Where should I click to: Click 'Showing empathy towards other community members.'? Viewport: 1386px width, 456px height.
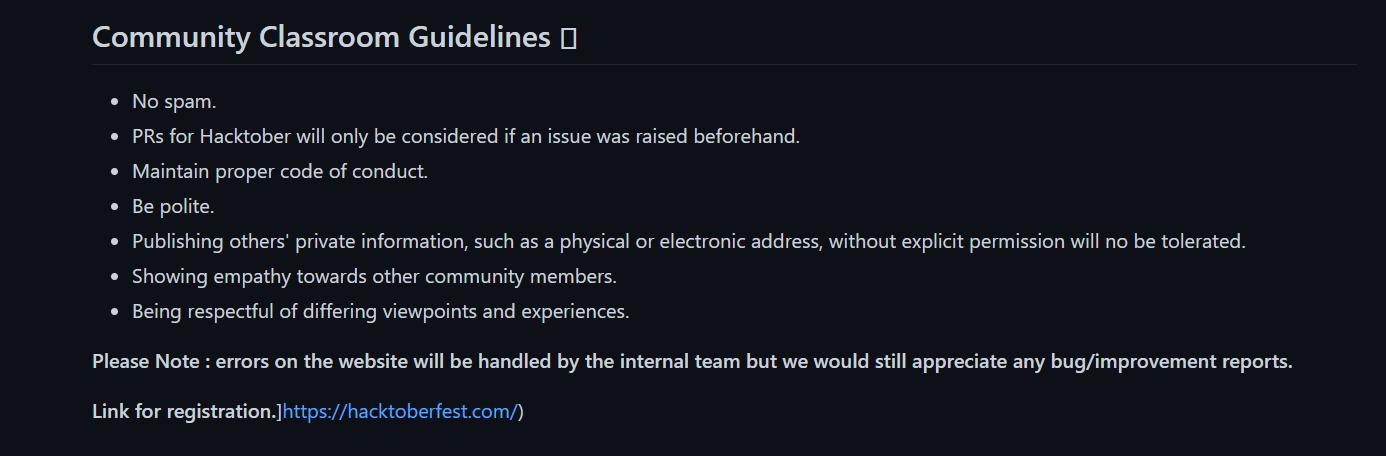[374, 276]
